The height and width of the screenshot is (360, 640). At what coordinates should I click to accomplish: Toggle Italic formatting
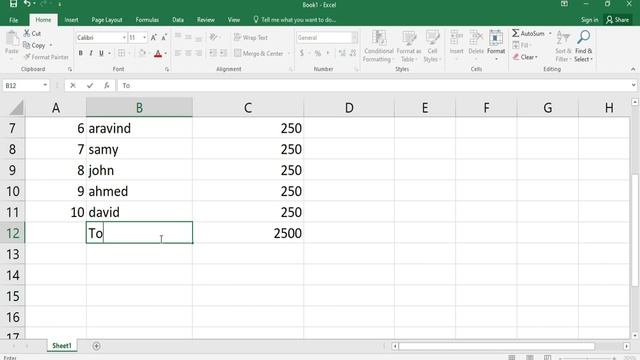point(91,53)
